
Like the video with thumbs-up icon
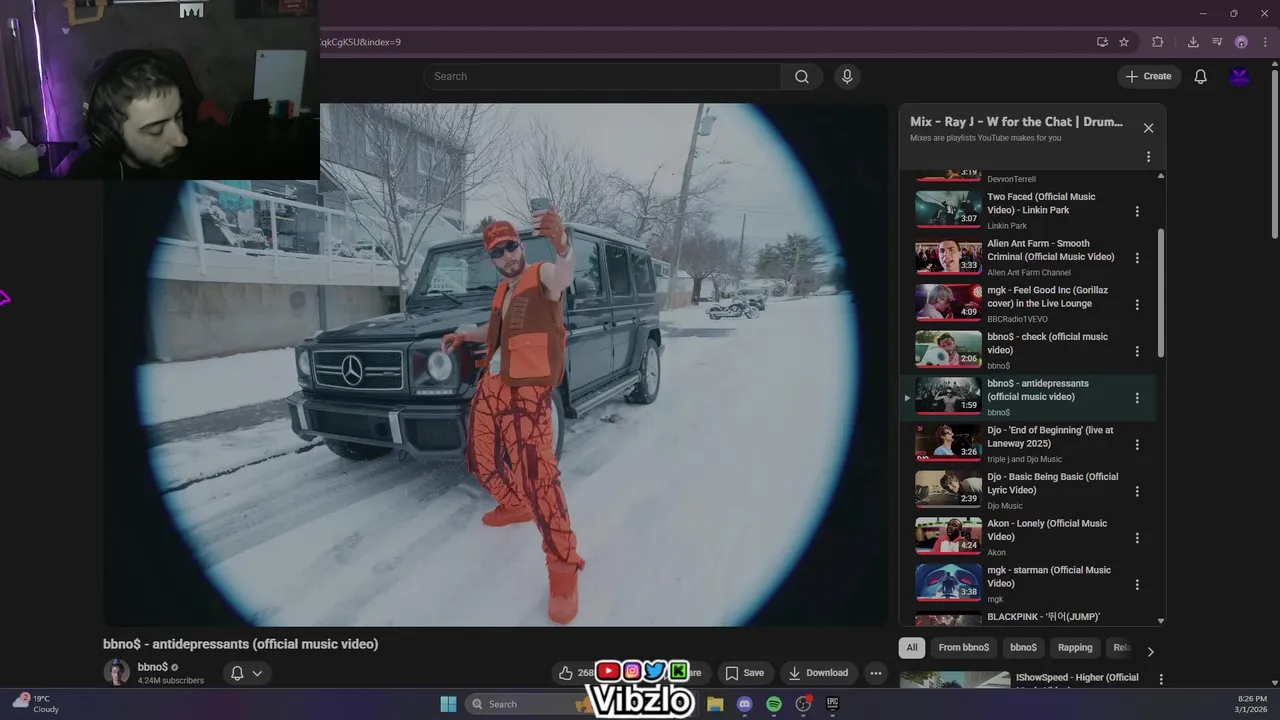click(566, 673)
